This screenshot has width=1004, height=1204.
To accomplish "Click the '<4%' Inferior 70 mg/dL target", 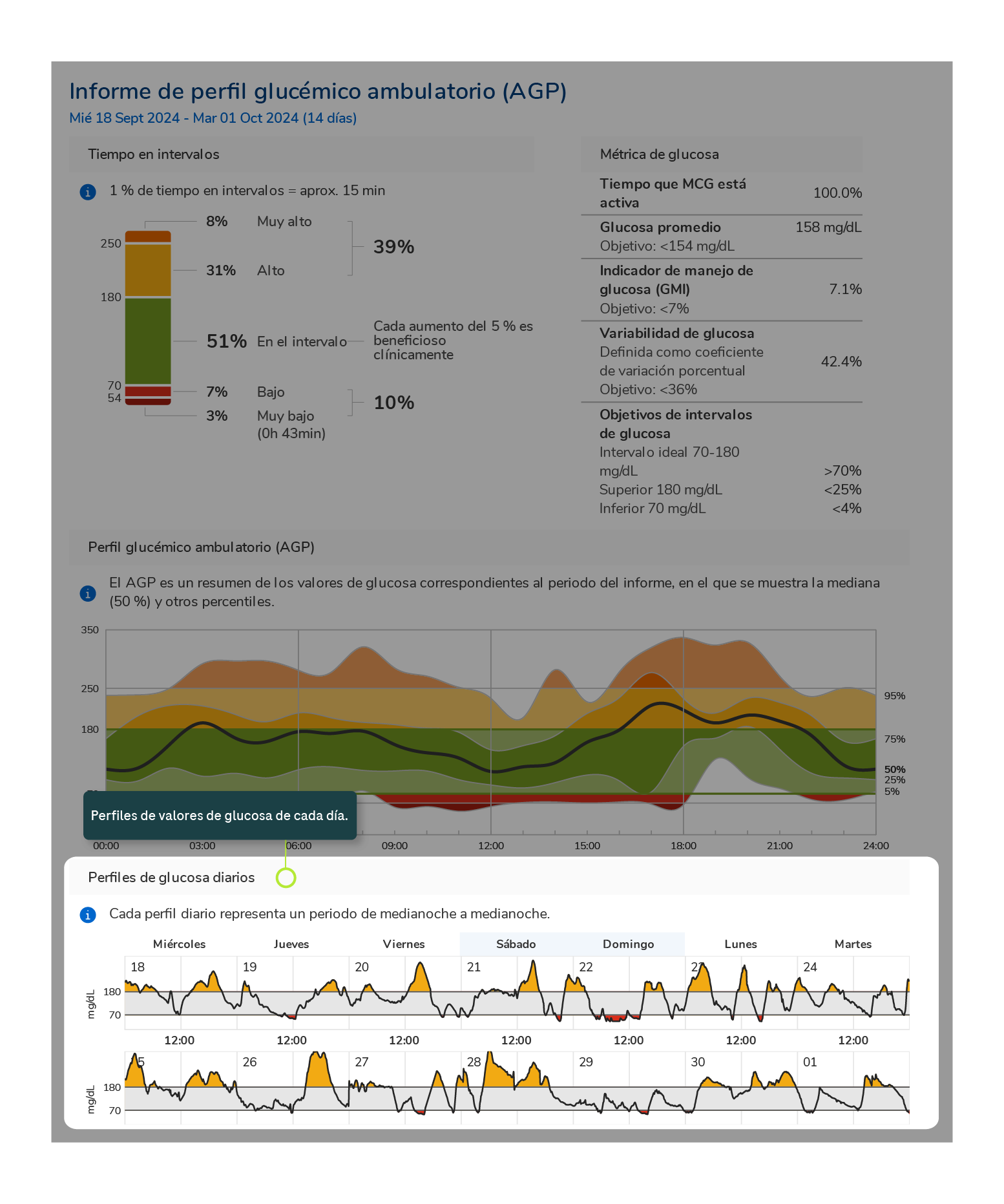I will tap(846, 509).
